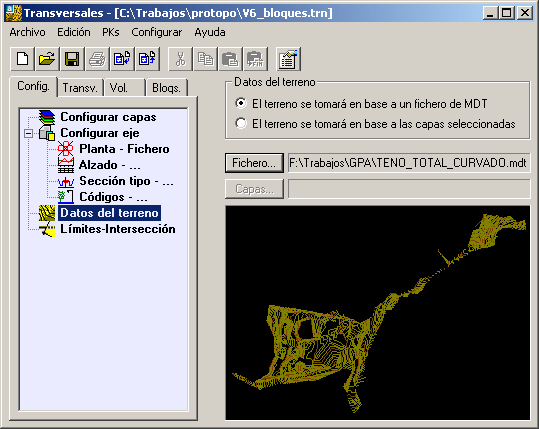Open the Archivo menu
The width and height of the screenshot is (539, 429).
(x=28, y=32)
